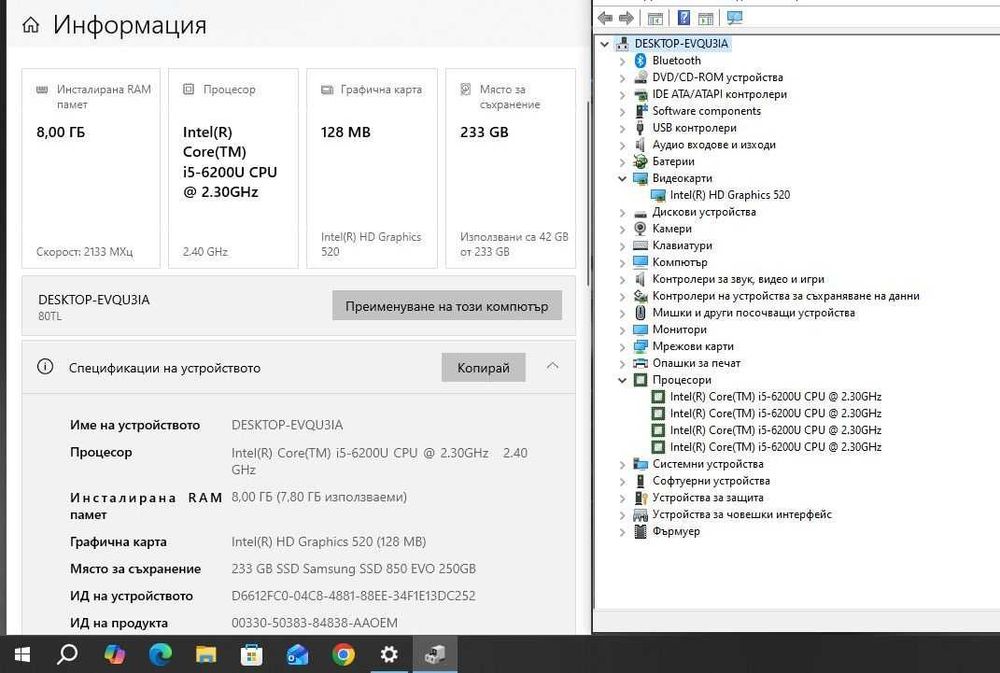
Task: Click the Back arrow in Device Manager toolbar
Action: coord(605,18)
